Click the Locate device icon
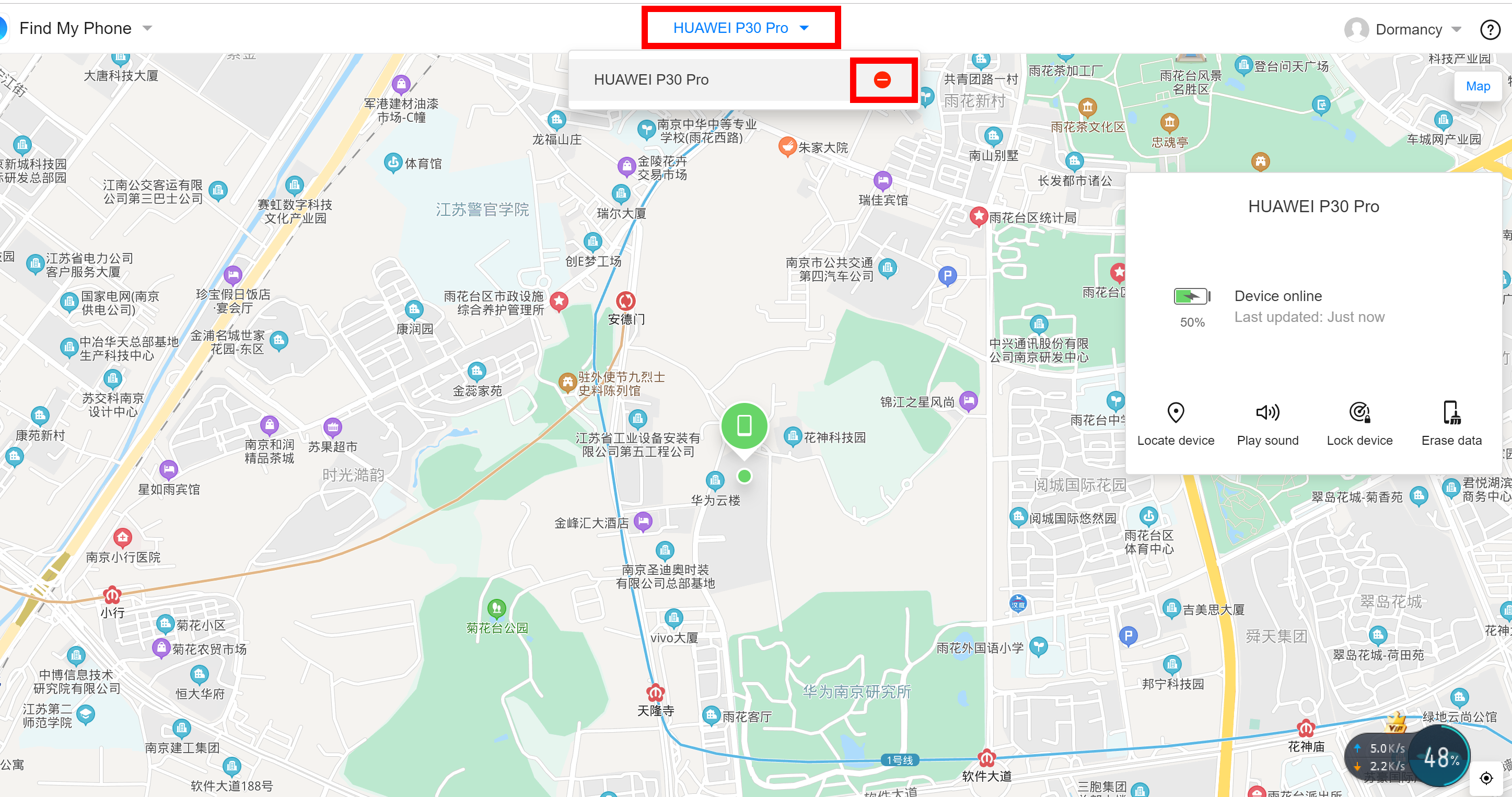 [x=1176, y=412]
